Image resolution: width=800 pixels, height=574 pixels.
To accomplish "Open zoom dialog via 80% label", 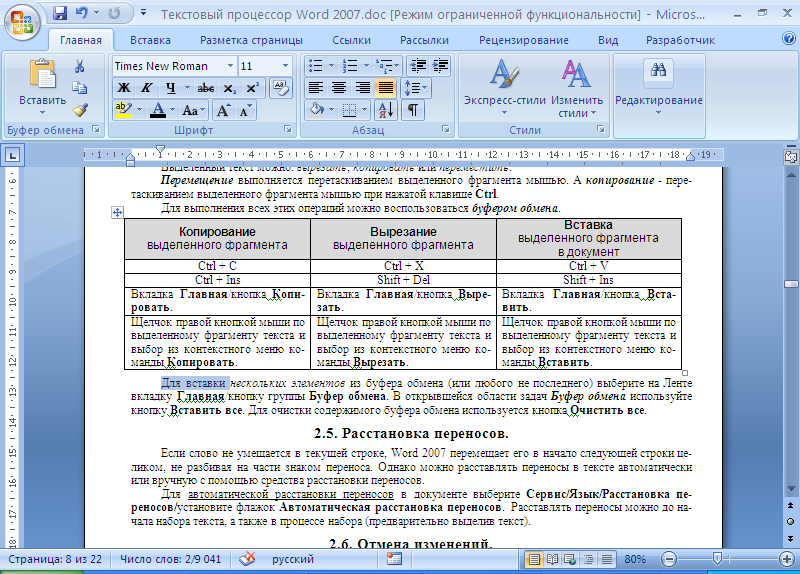I will pos(635,559).
